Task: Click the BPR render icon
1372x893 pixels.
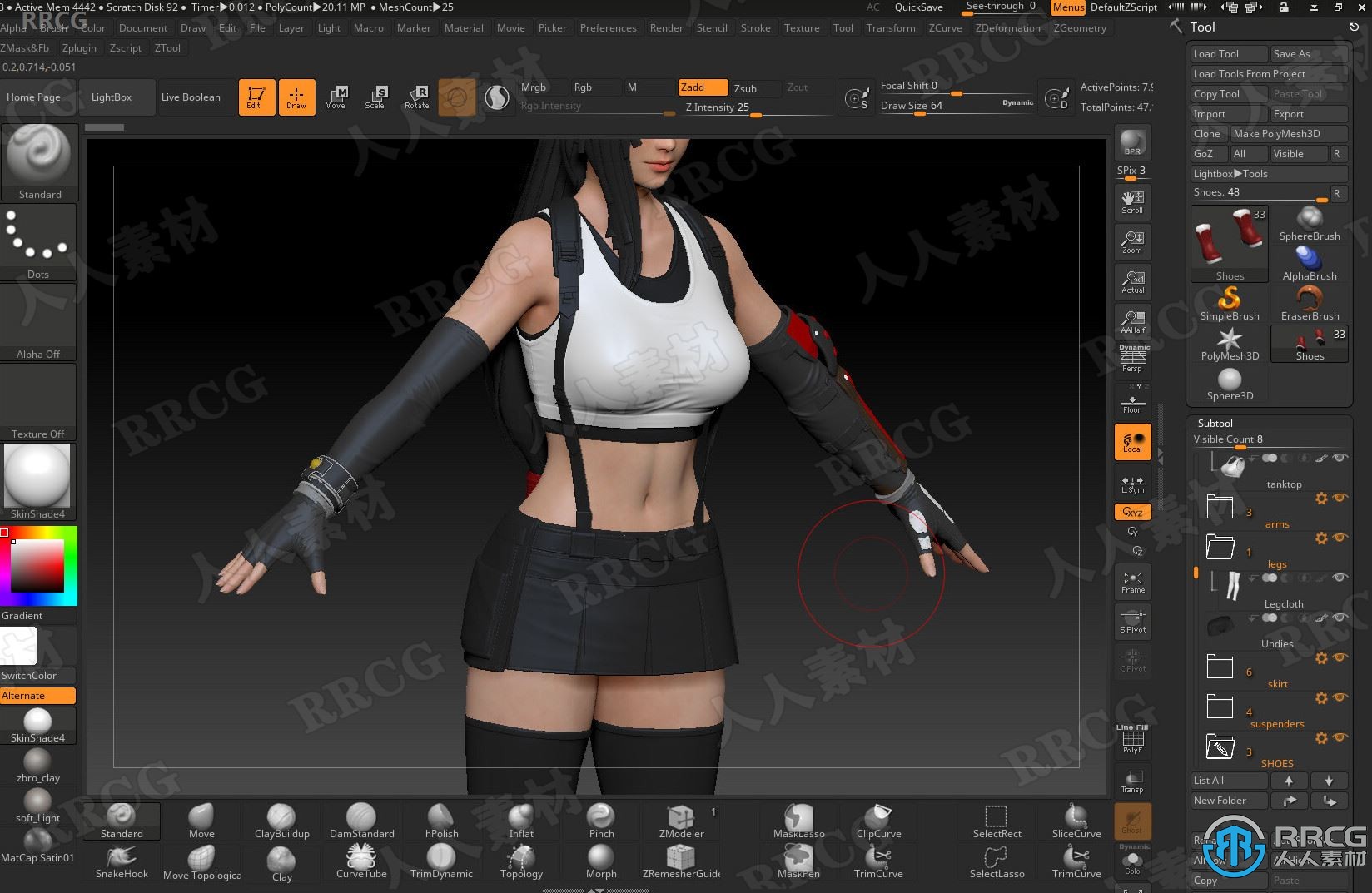Action: pos(1132,142)
